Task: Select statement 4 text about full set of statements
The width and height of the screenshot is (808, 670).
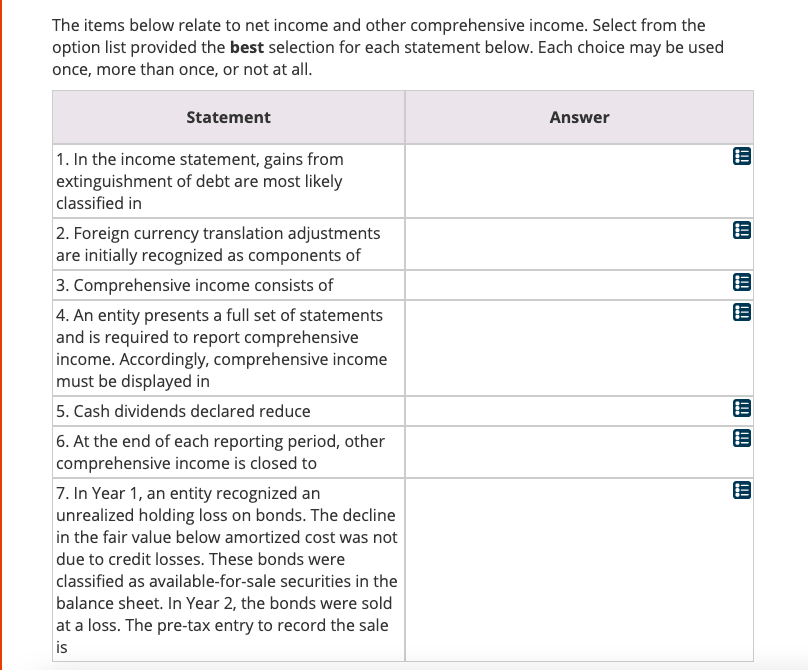Action: tap(227, 347)
